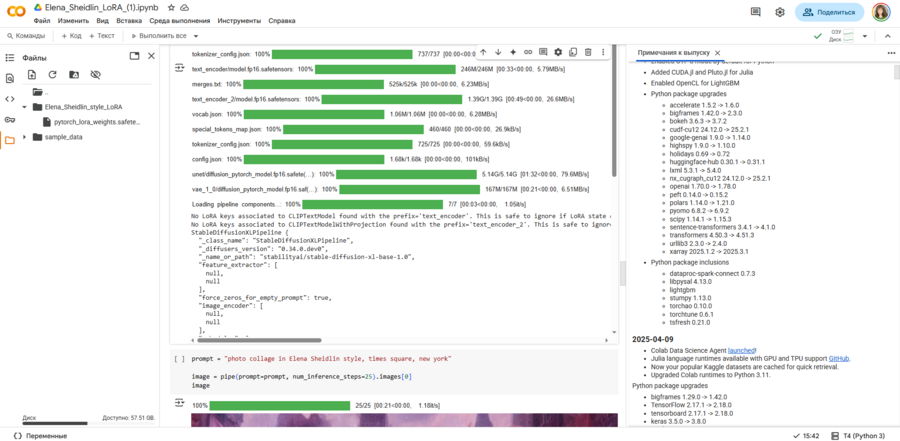Collapse the header with the up chevron
The image size is (900, 441).
pyautogui.click(x=887, y=36)
